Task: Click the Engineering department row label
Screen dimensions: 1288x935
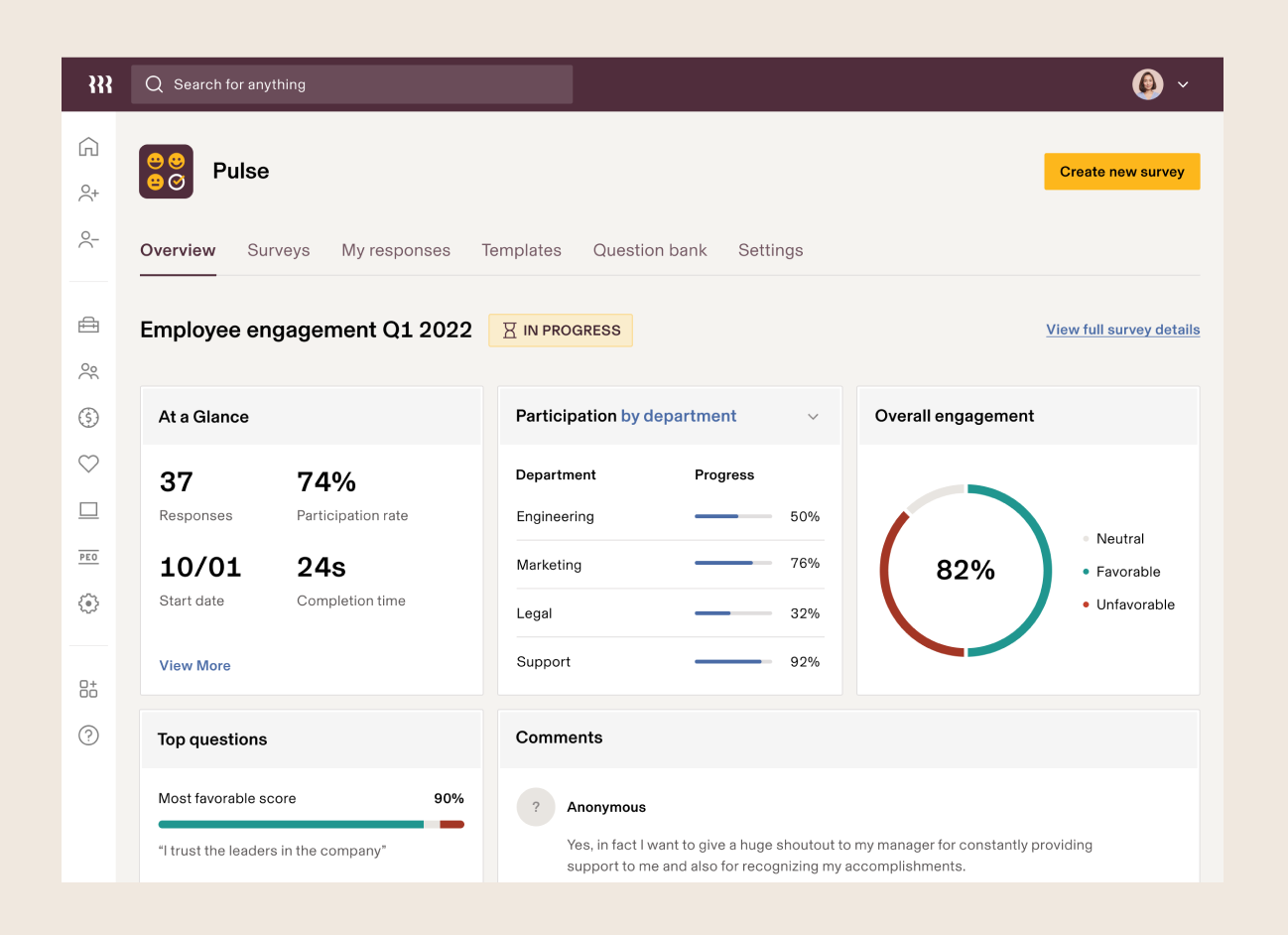Action: tap(555, 516)
